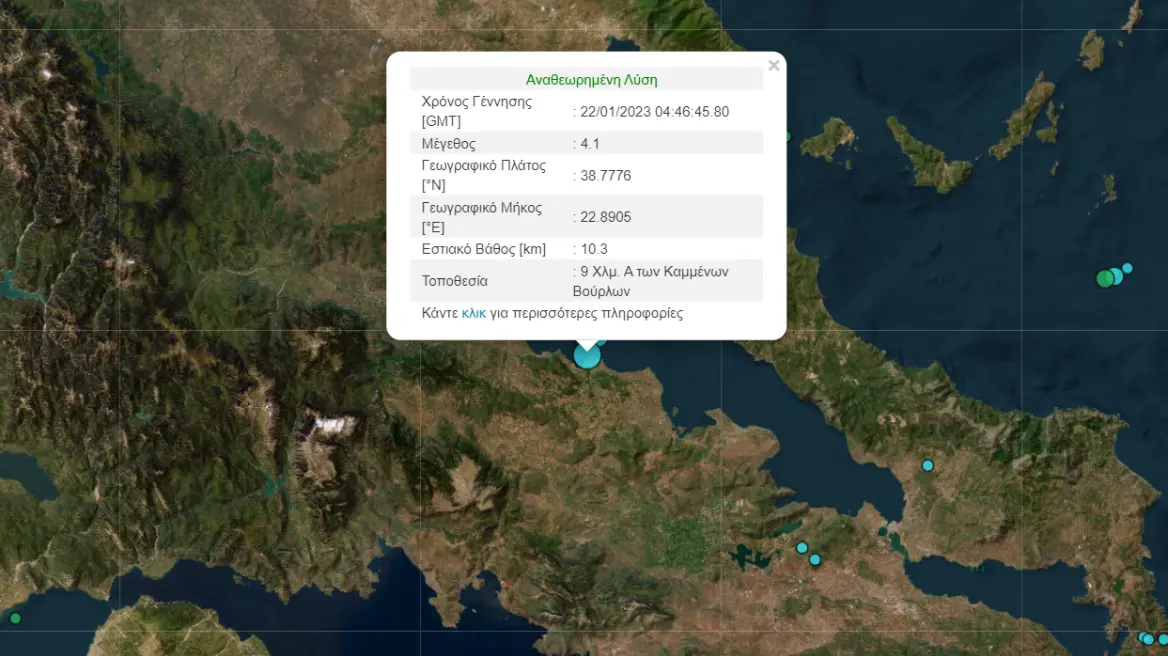The image size is (1168, 656).
Task: Click the magnitude value 4.1 row
Action: click(x=586, y=143)
